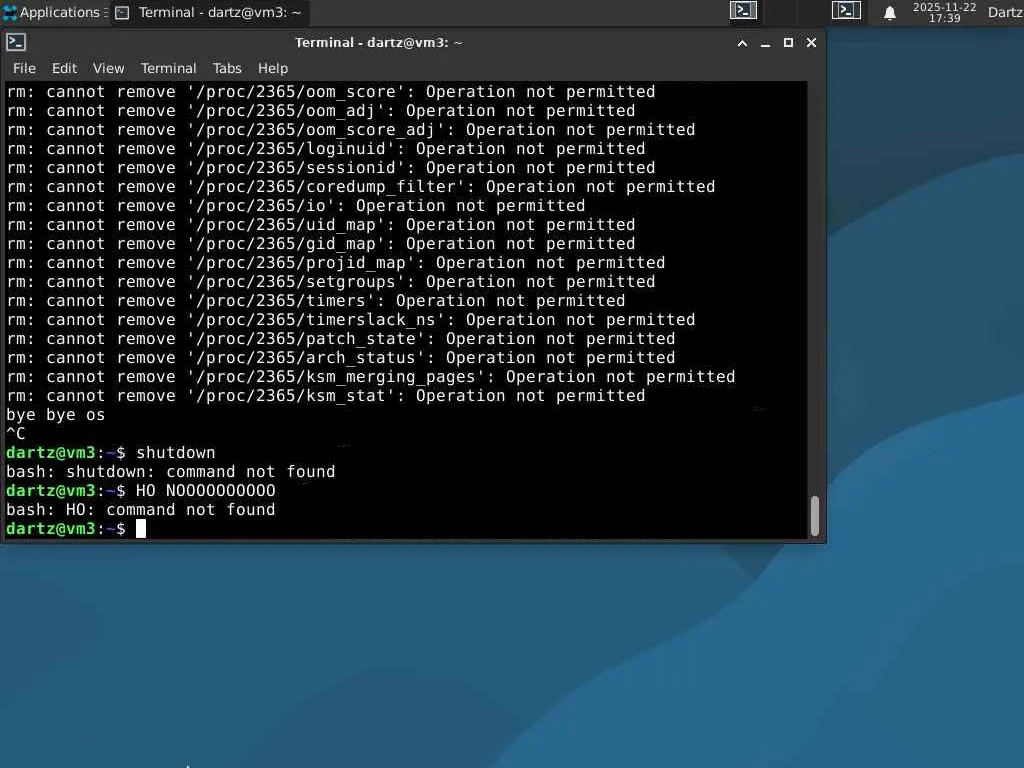The height and width of the screenshot is (768, 1024).
Task: Select the Terminal - dartz@vm3 taskbar button
Action: click(x=209, y=12)
